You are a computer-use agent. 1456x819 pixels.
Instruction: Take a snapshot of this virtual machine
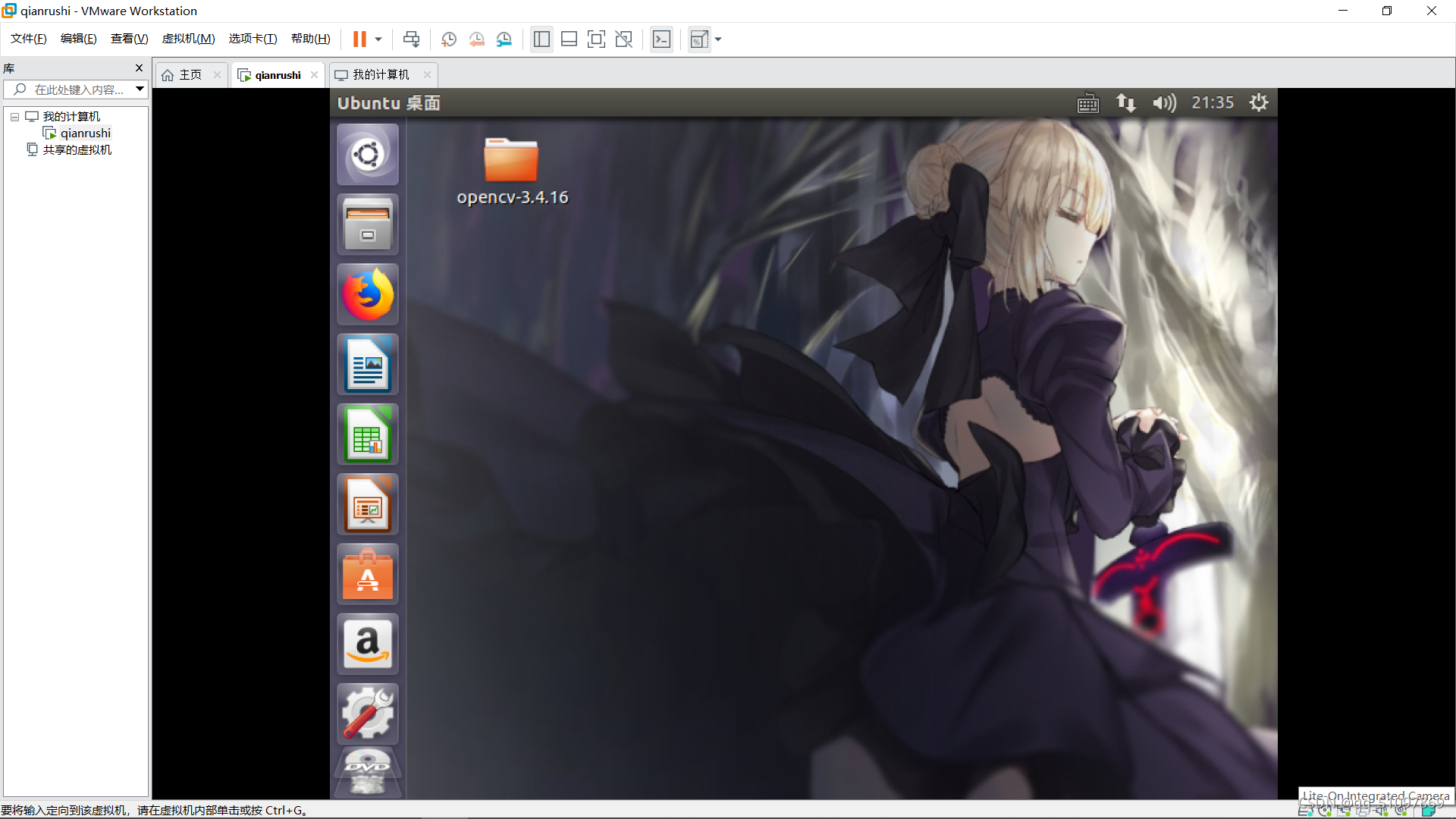(449, 39)
